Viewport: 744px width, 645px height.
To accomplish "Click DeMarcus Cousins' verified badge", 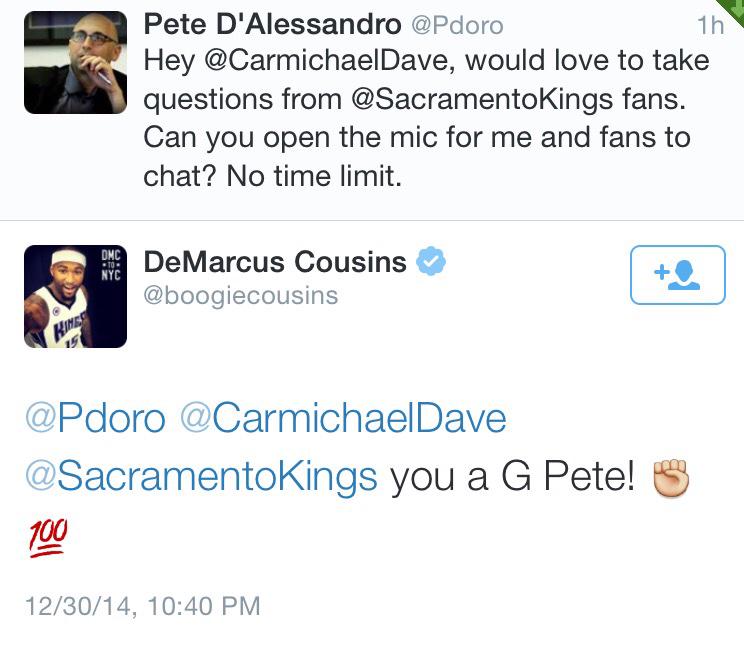I will pyautogui.click(x=431, y=261).
